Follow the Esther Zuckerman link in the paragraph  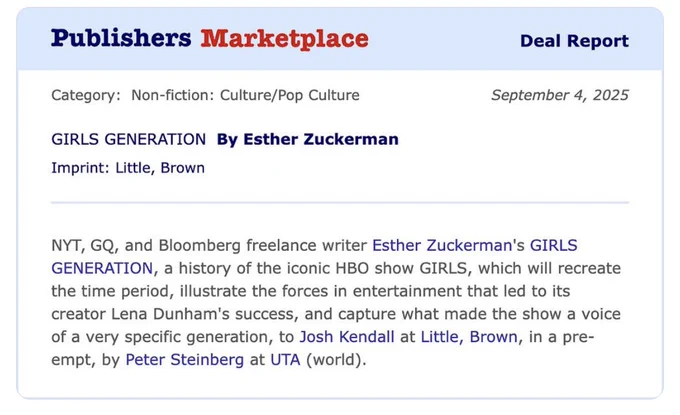point(442,245)
